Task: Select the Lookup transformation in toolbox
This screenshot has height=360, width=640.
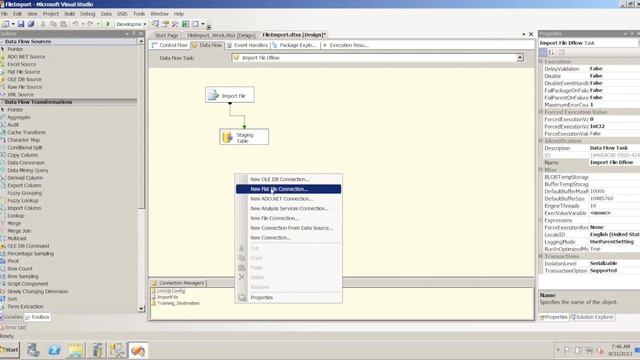Action: click(16, 216)
